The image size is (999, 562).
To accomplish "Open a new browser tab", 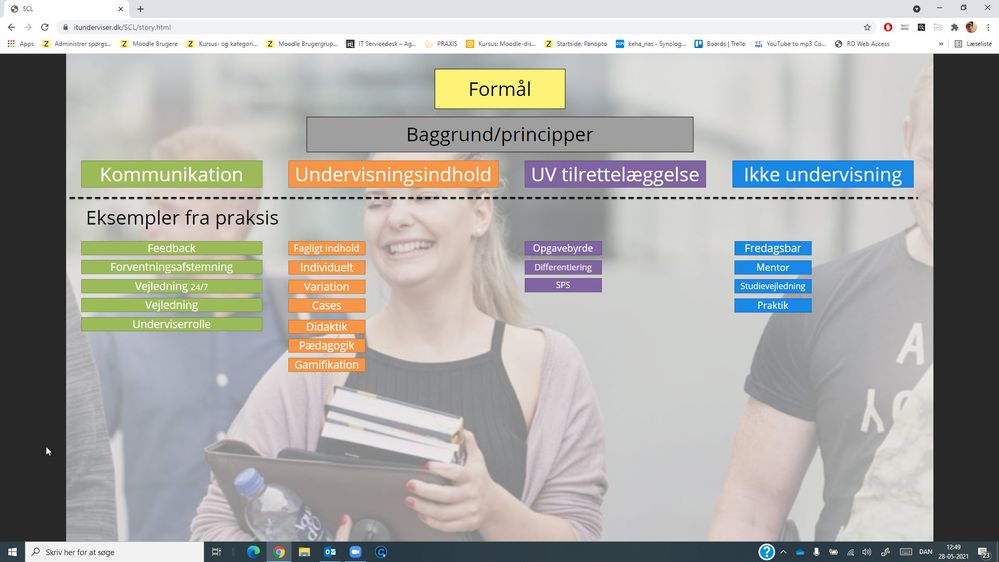I will tap(140, 9).
